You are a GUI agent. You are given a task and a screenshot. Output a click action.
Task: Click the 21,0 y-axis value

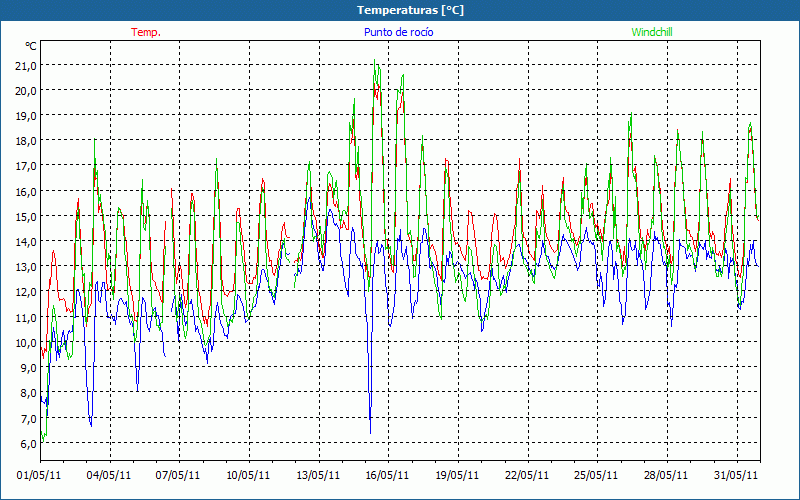[x=26, y=65]
